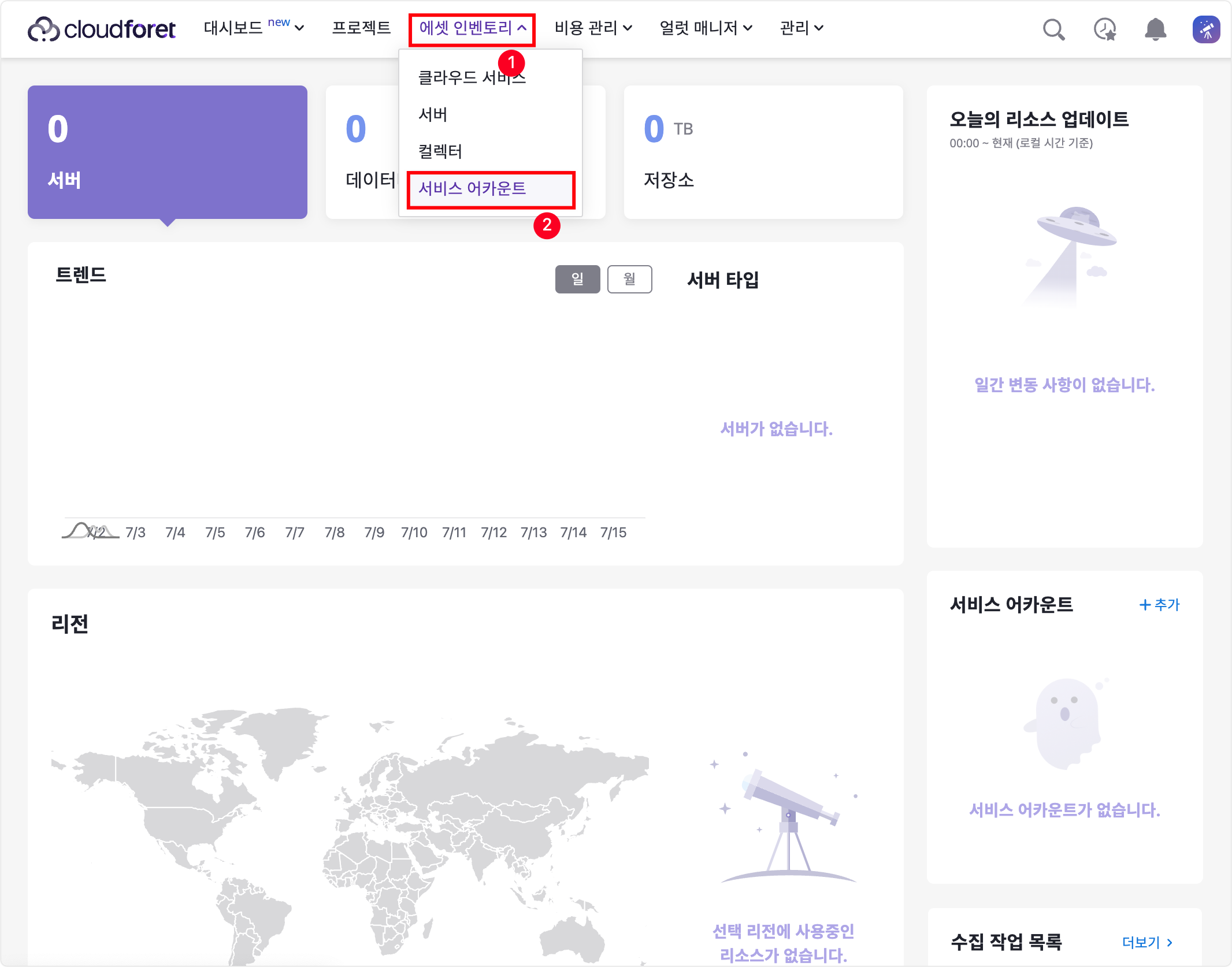Image resolution: width=1232 pixels, height=967 pixels.
Task: Switch trend view to 월
Action: coord(629,279)
